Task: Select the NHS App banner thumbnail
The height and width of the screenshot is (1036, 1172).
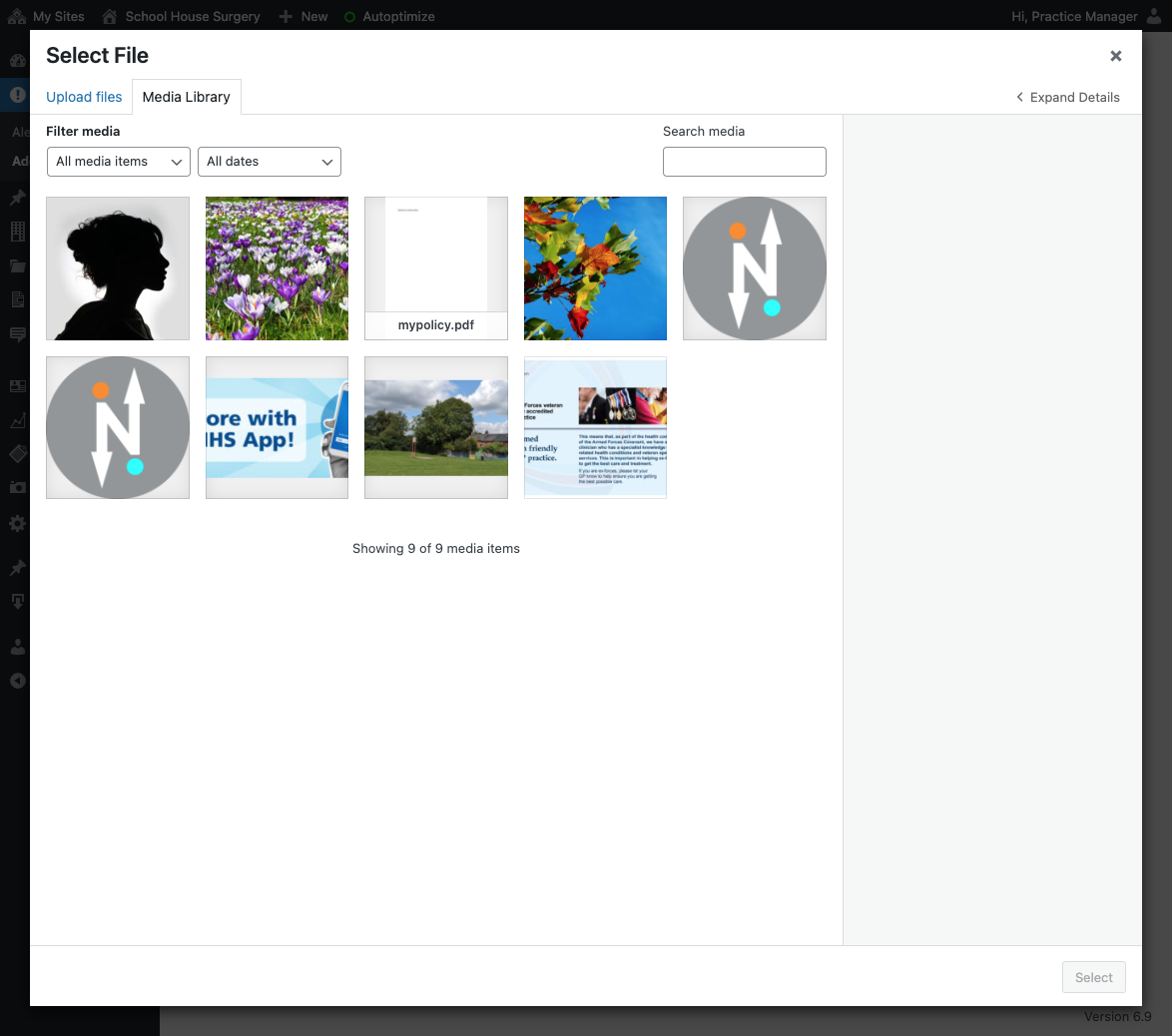Action: [277, 427]
